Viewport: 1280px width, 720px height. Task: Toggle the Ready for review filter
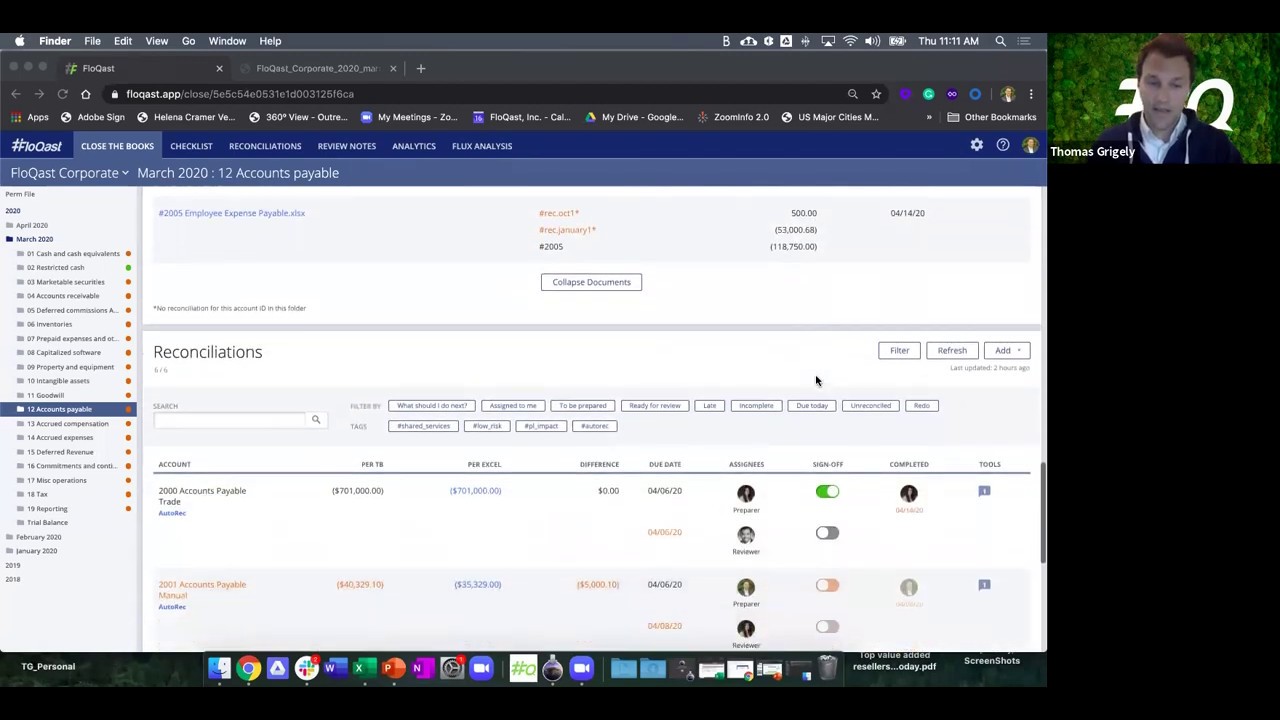[x=655, y=406]
